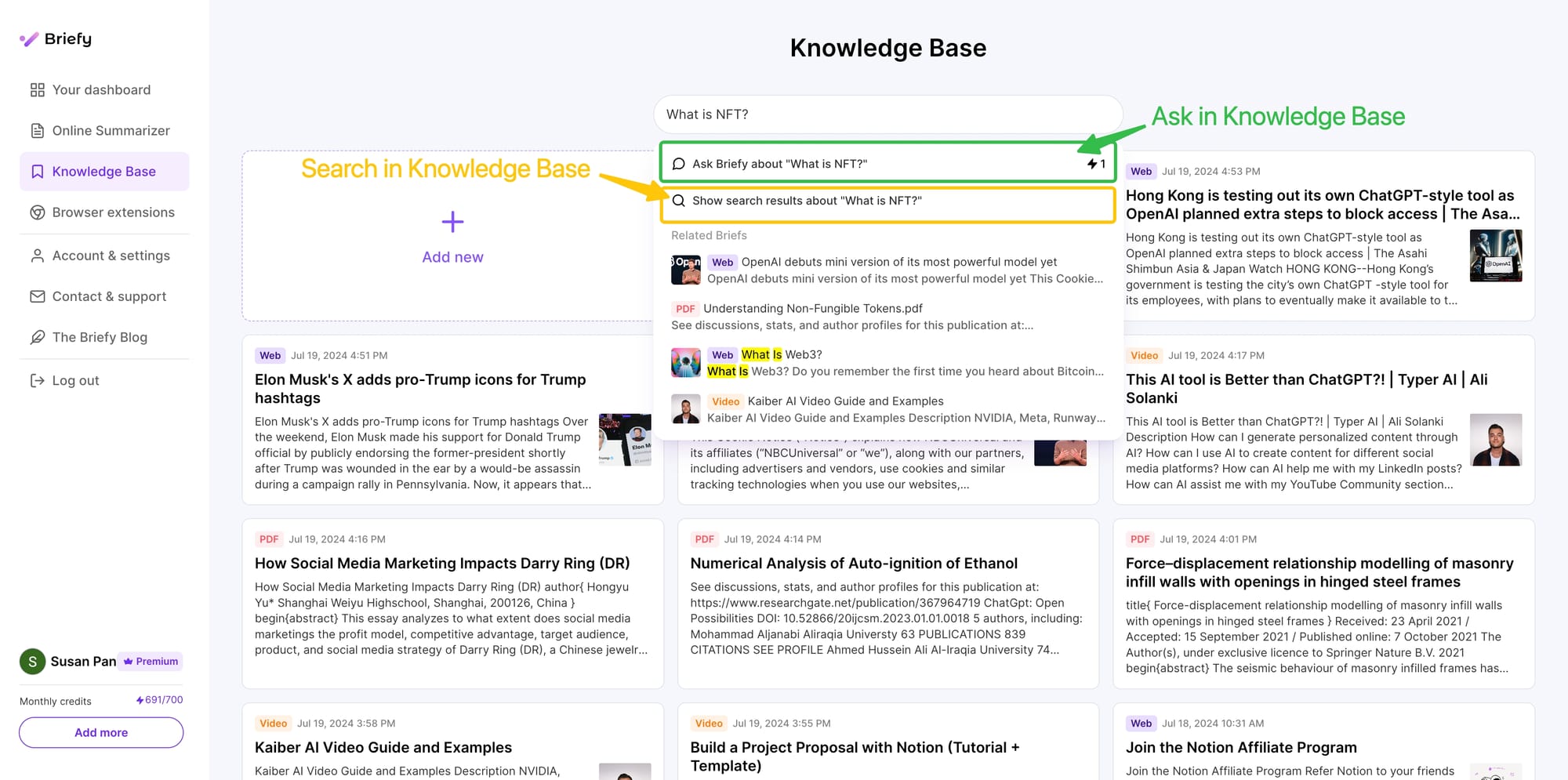Click the Briefy logo icon
Image resolution: width=1568 pixels, height=780 pixels.
coord(29,39)
